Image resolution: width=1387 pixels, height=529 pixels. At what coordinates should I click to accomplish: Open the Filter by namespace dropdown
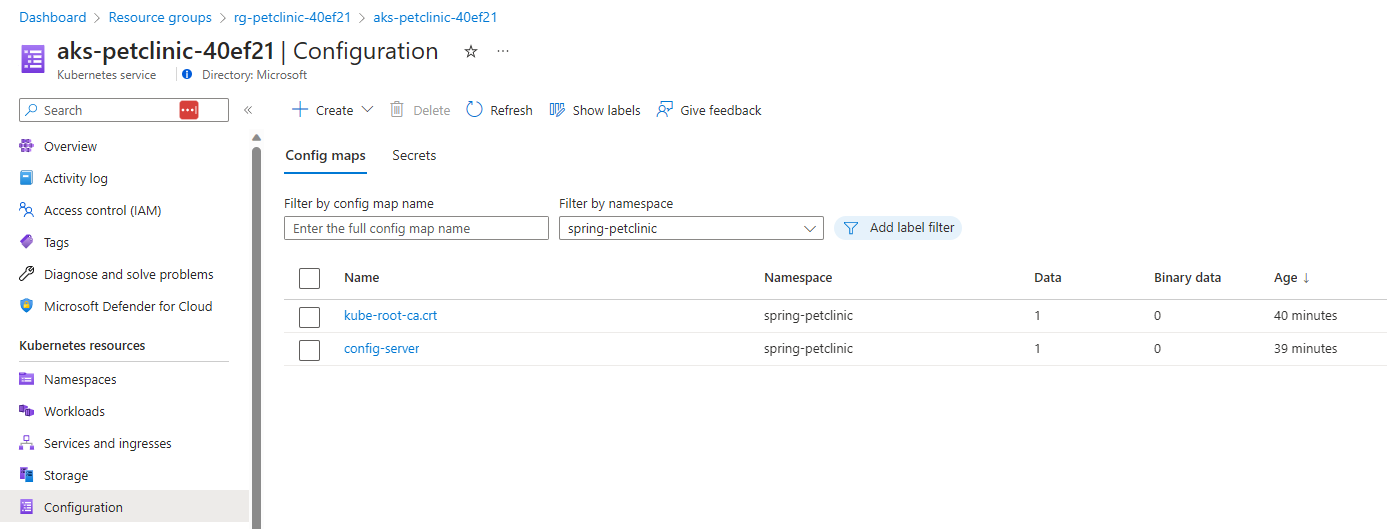(691, 228)
